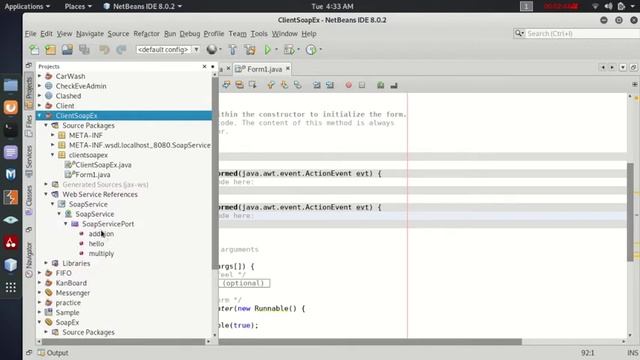Open the Output panel button
The height and width of the screenshot is (360, 640).
pos(53,353)
